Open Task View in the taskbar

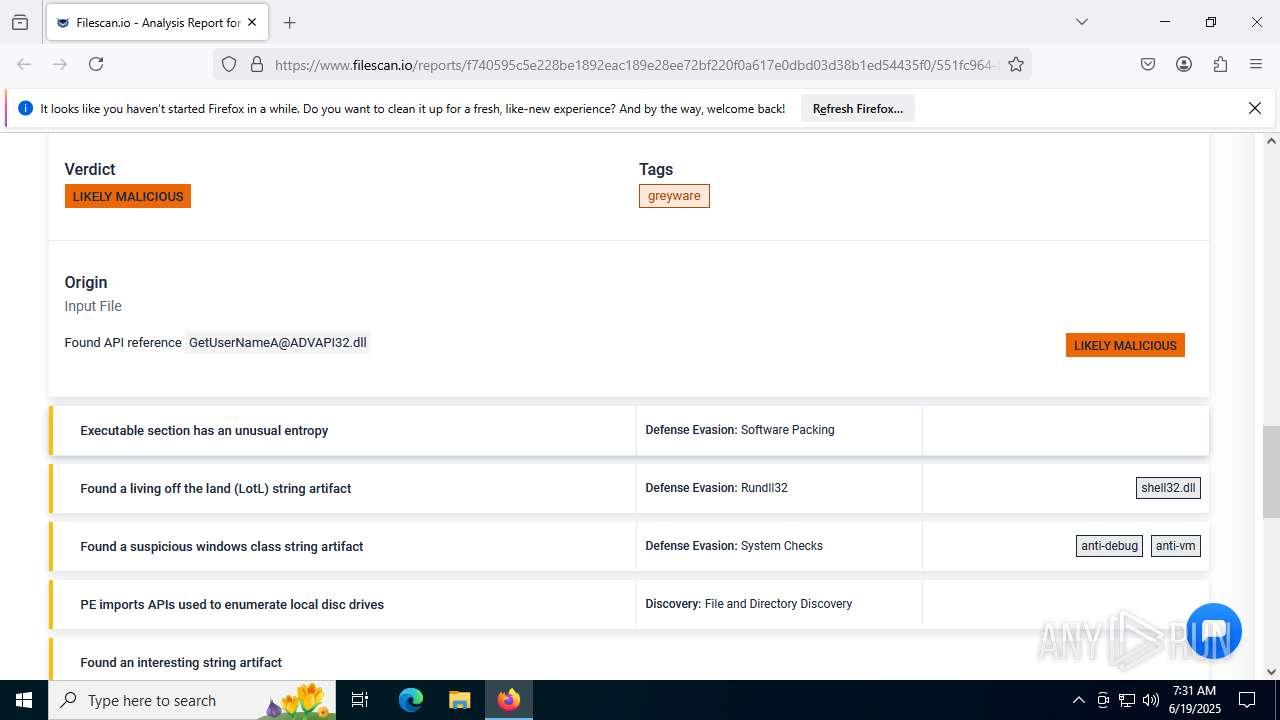click(361, 700)
